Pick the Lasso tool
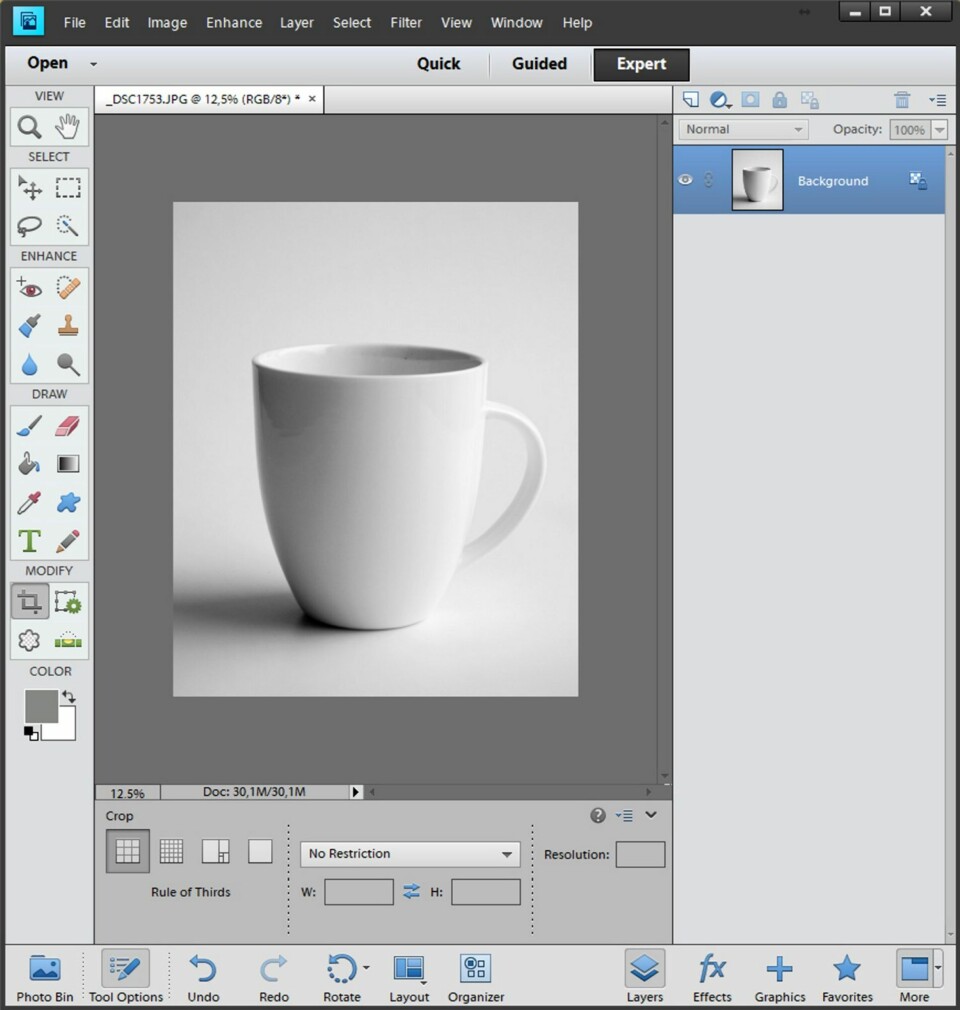The height and width of the screenshot is (1010, 960). pyautogui.click(x=30, y=226)
